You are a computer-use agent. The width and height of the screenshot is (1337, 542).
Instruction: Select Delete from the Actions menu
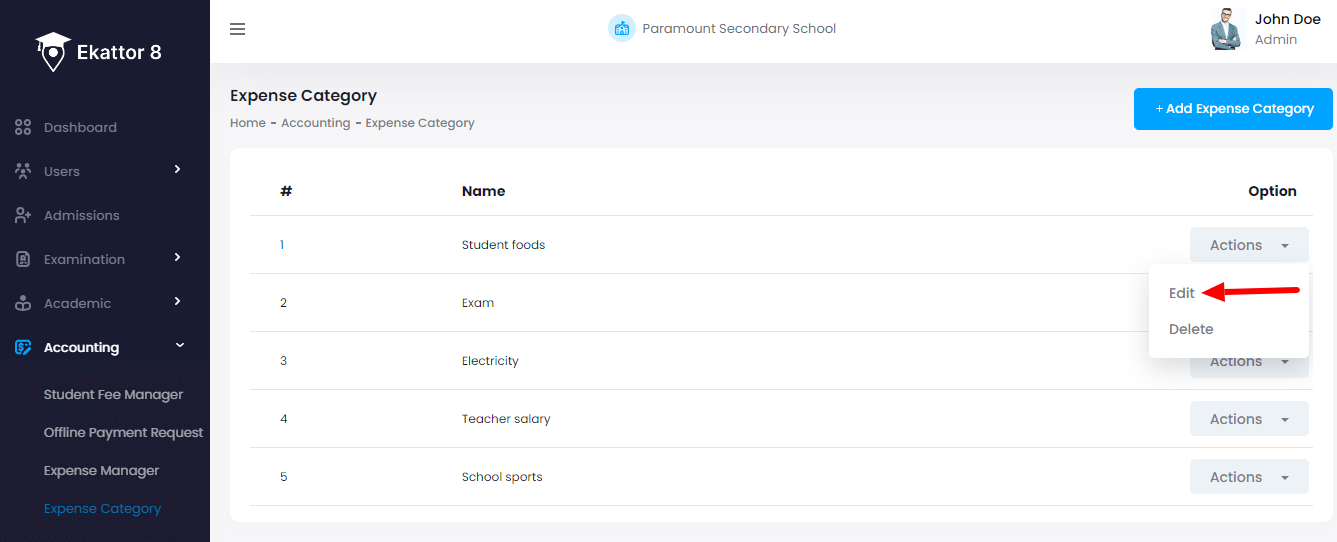tap(1191, 329)
